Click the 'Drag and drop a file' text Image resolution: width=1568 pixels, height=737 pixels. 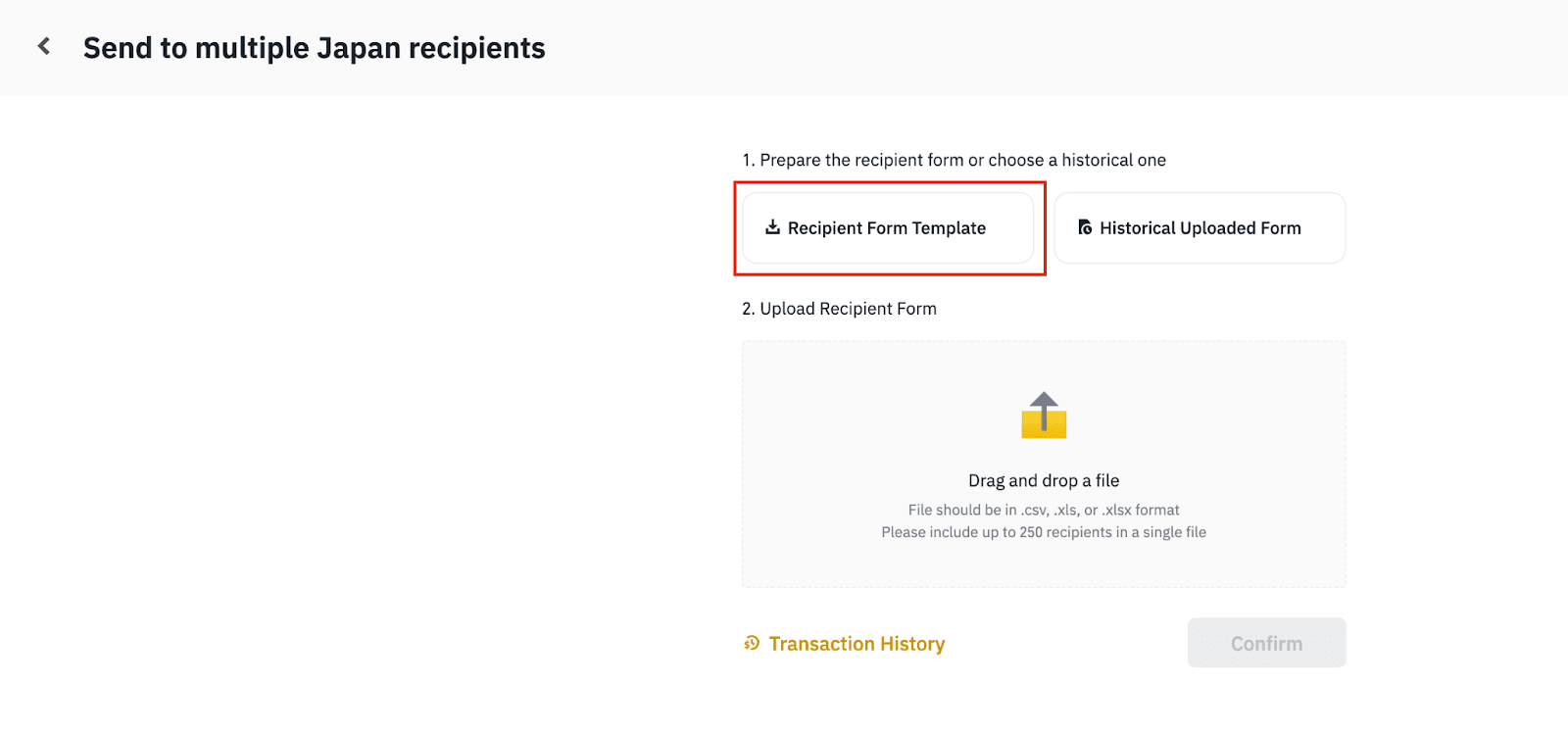1044,480
